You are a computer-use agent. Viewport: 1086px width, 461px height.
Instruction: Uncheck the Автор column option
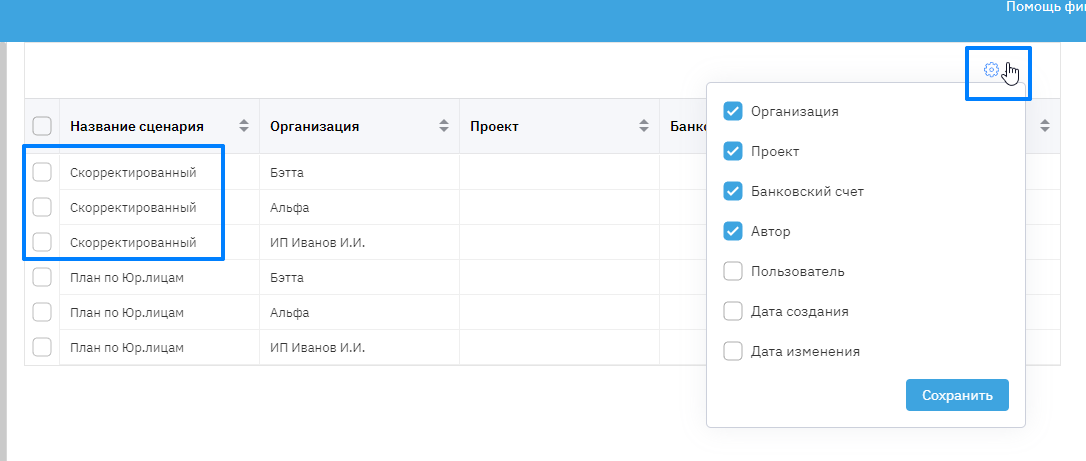pos(733,231)
